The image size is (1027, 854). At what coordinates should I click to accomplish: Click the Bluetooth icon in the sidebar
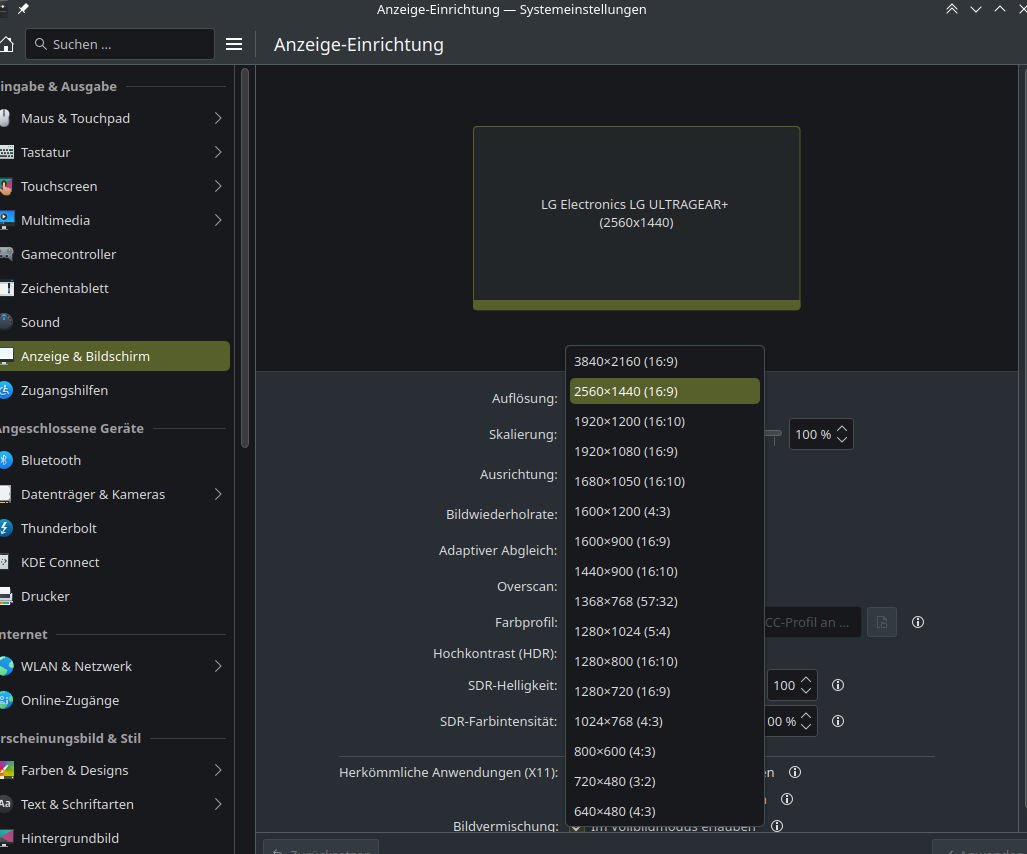point(6,460)
